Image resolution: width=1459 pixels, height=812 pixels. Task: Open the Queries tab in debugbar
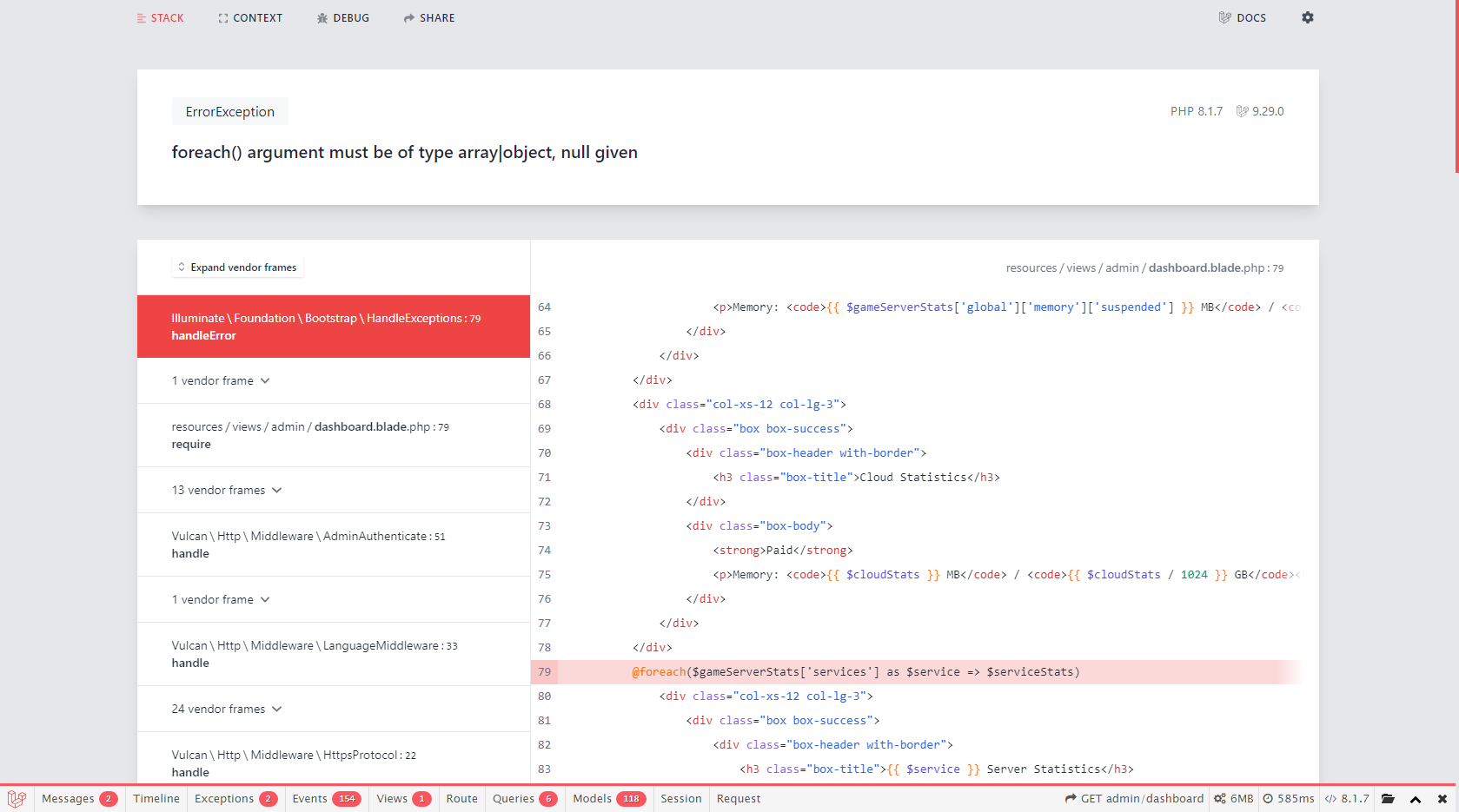[524, 799]
